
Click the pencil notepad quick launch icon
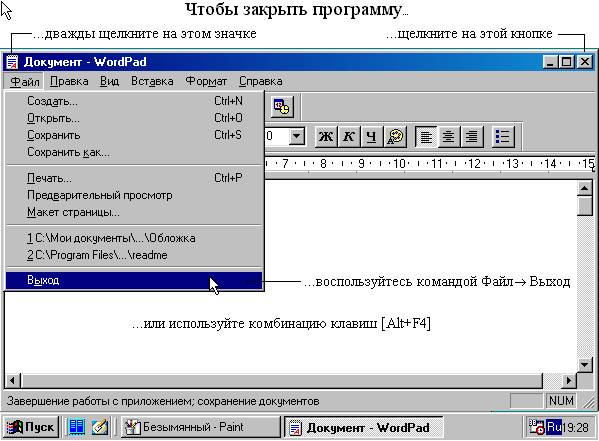point(100,427)
